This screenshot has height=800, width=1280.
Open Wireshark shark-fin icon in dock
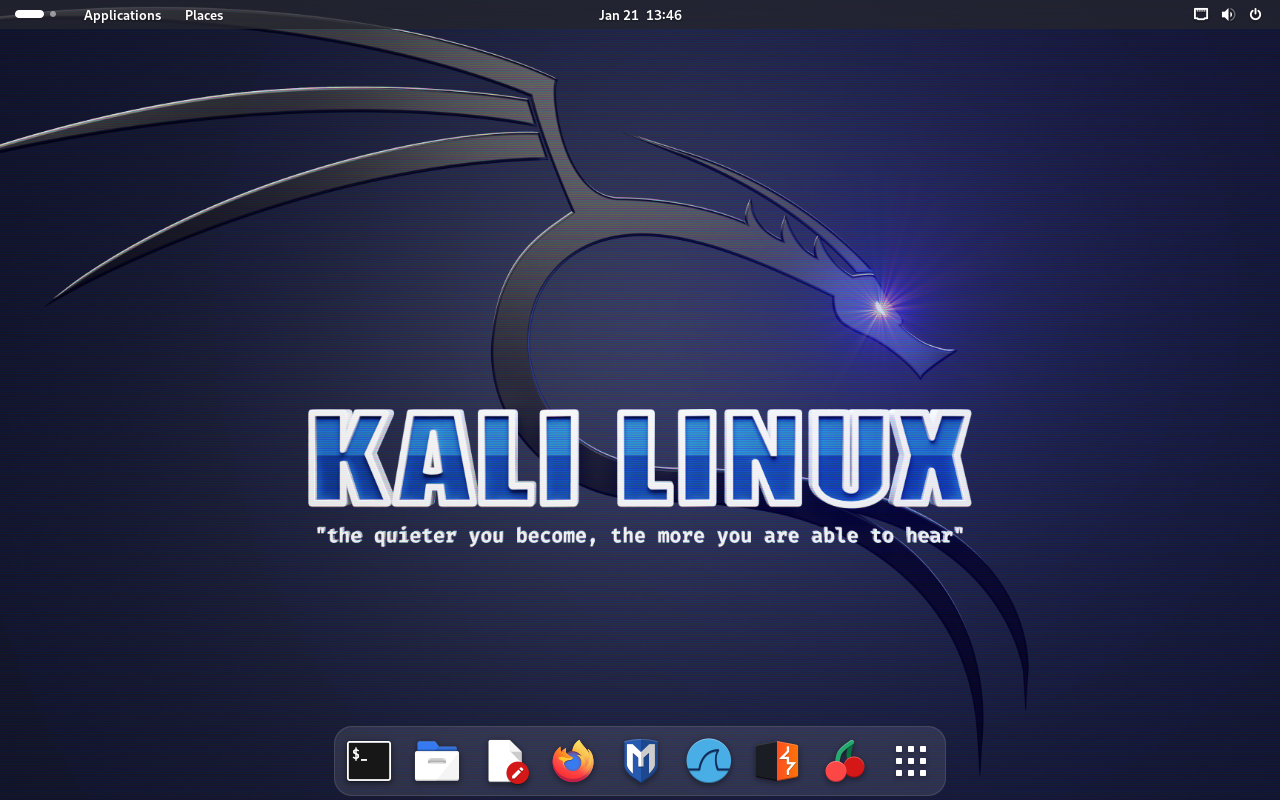(x=708, y=761)
